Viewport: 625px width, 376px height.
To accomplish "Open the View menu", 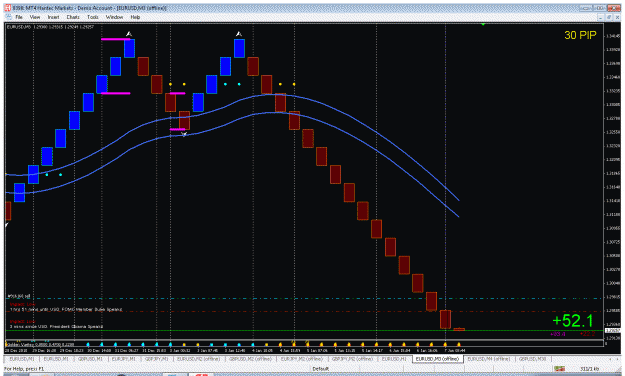I will point(35,17).
